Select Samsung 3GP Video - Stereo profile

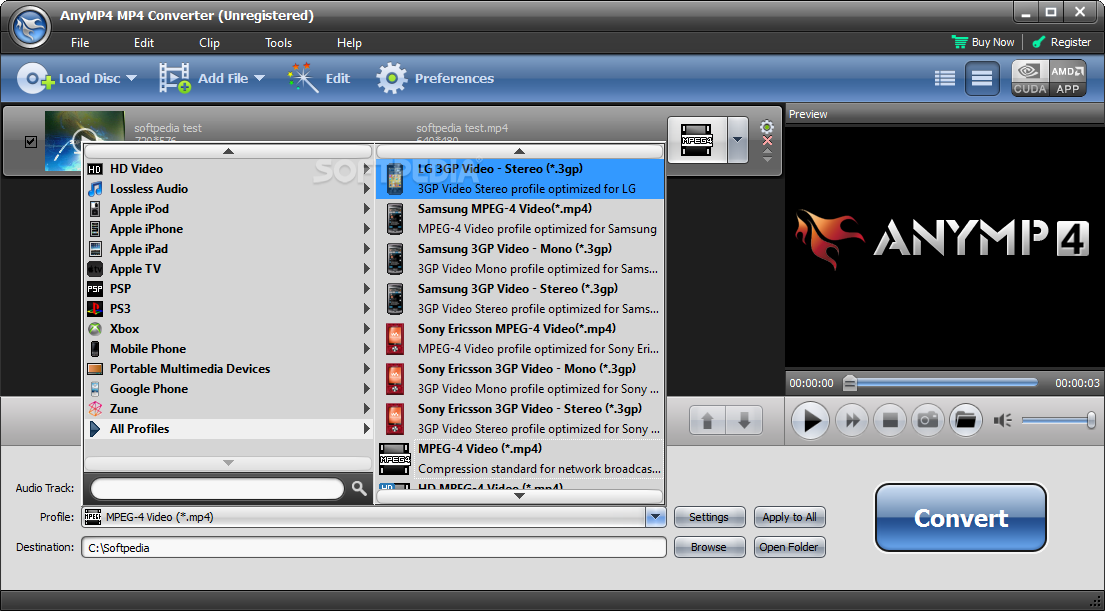(520, 299)
